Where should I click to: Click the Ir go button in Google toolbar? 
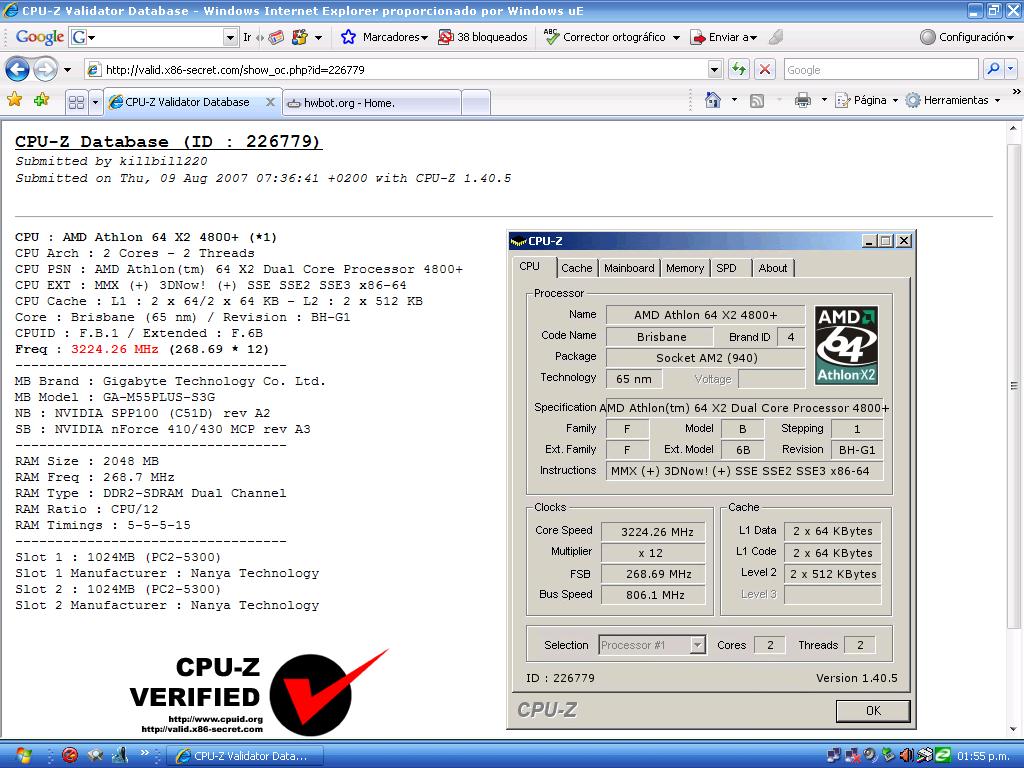tap(247, 37)
